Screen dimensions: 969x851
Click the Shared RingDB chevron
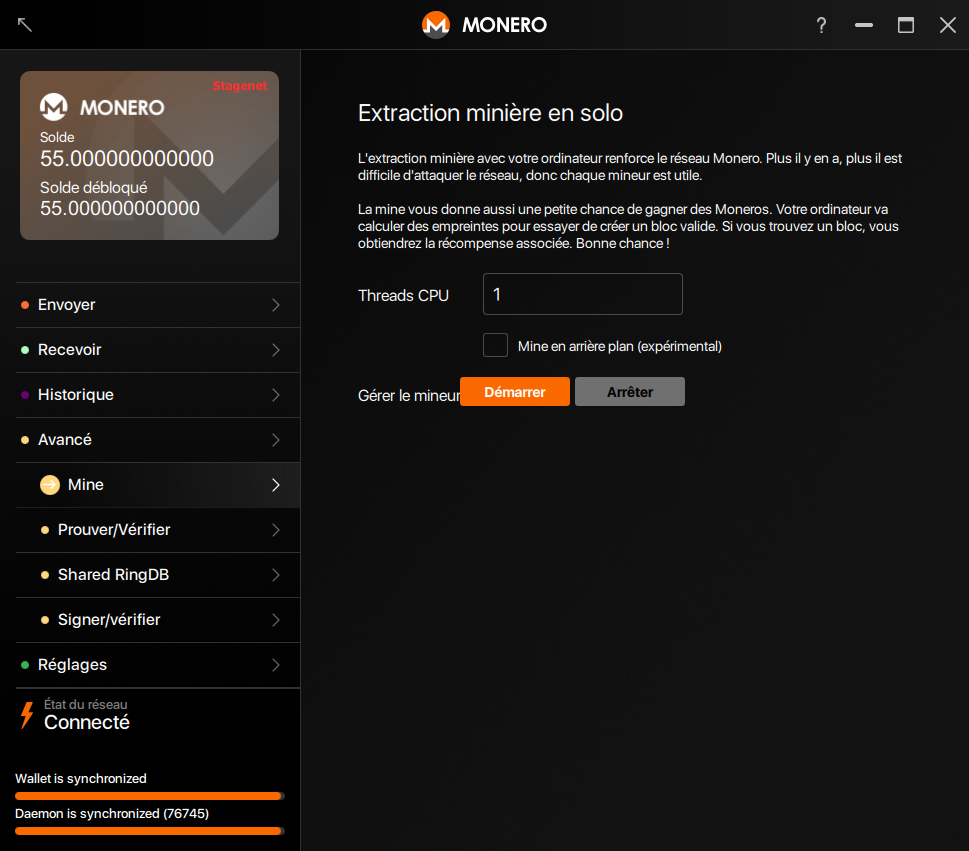(276, 575)
